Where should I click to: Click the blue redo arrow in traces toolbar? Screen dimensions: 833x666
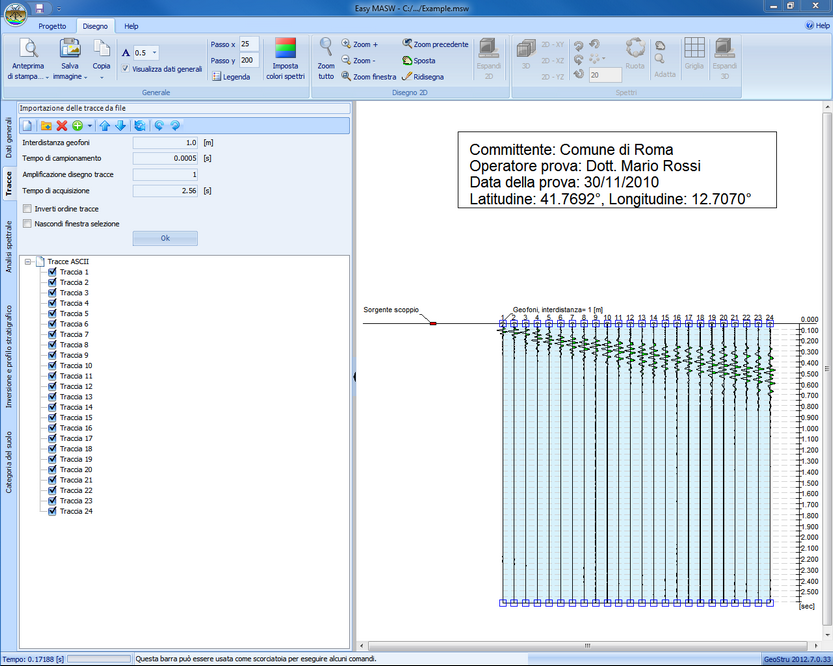(x=175, y=126)
